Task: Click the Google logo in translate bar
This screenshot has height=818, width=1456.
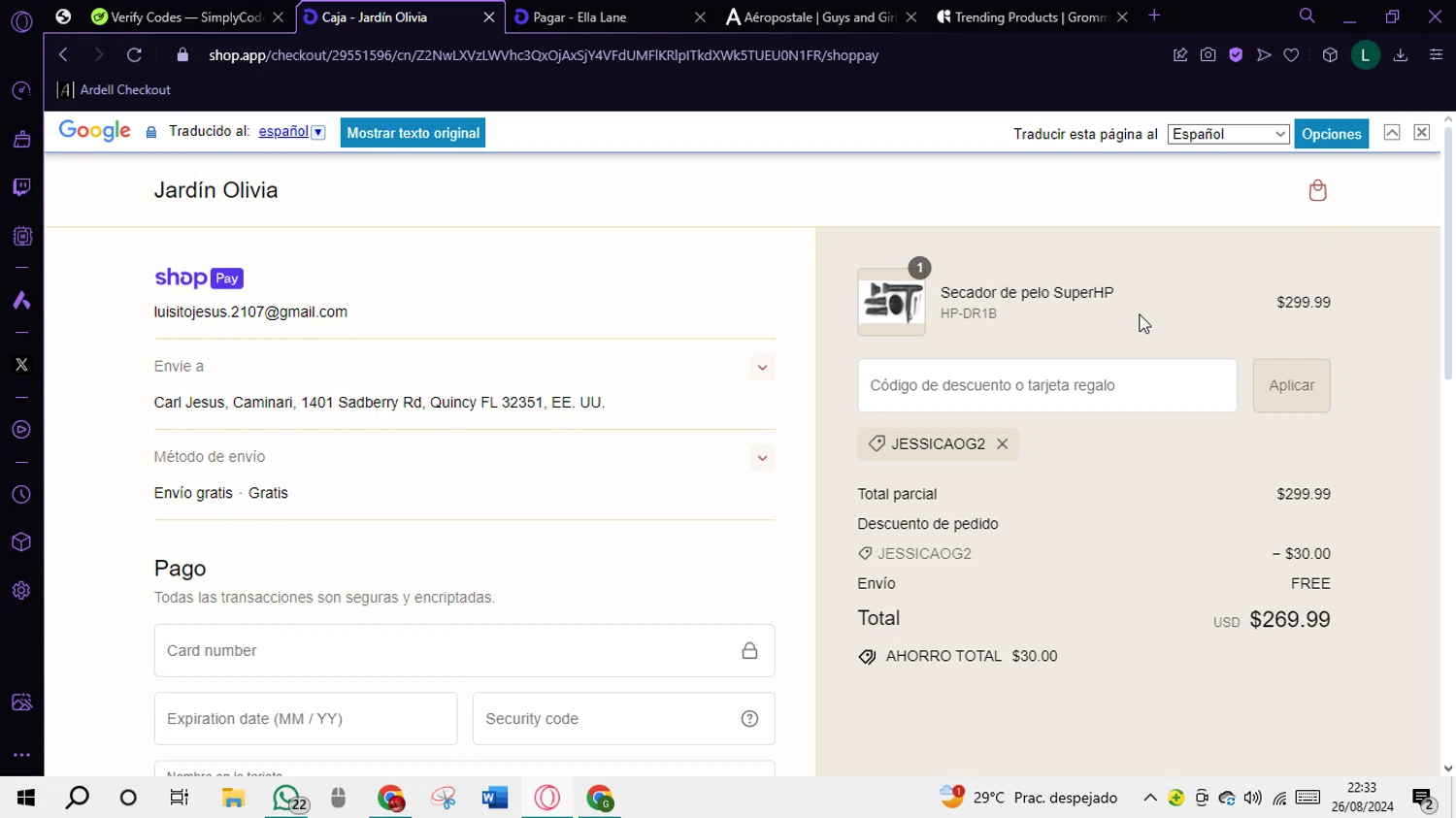Action: [95, 132]
